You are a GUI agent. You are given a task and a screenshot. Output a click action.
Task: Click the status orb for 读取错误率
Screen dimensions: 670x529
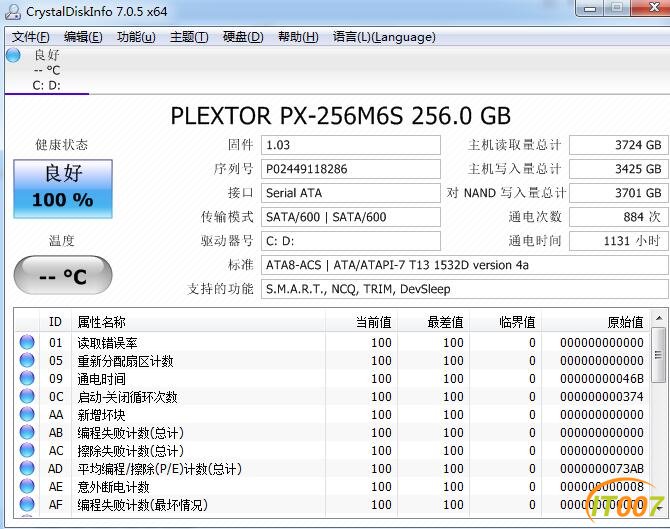[x=27, y=342]
